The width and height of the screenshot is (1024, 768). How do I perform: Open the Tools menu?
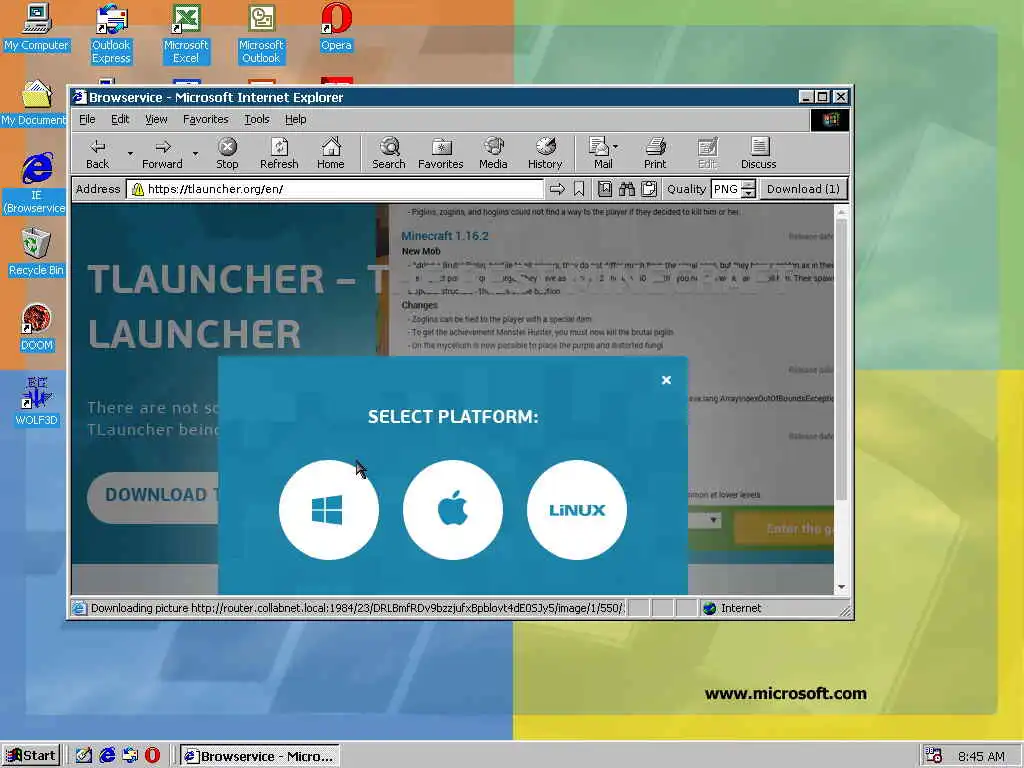pyautogui.click(x=257, y=120)
